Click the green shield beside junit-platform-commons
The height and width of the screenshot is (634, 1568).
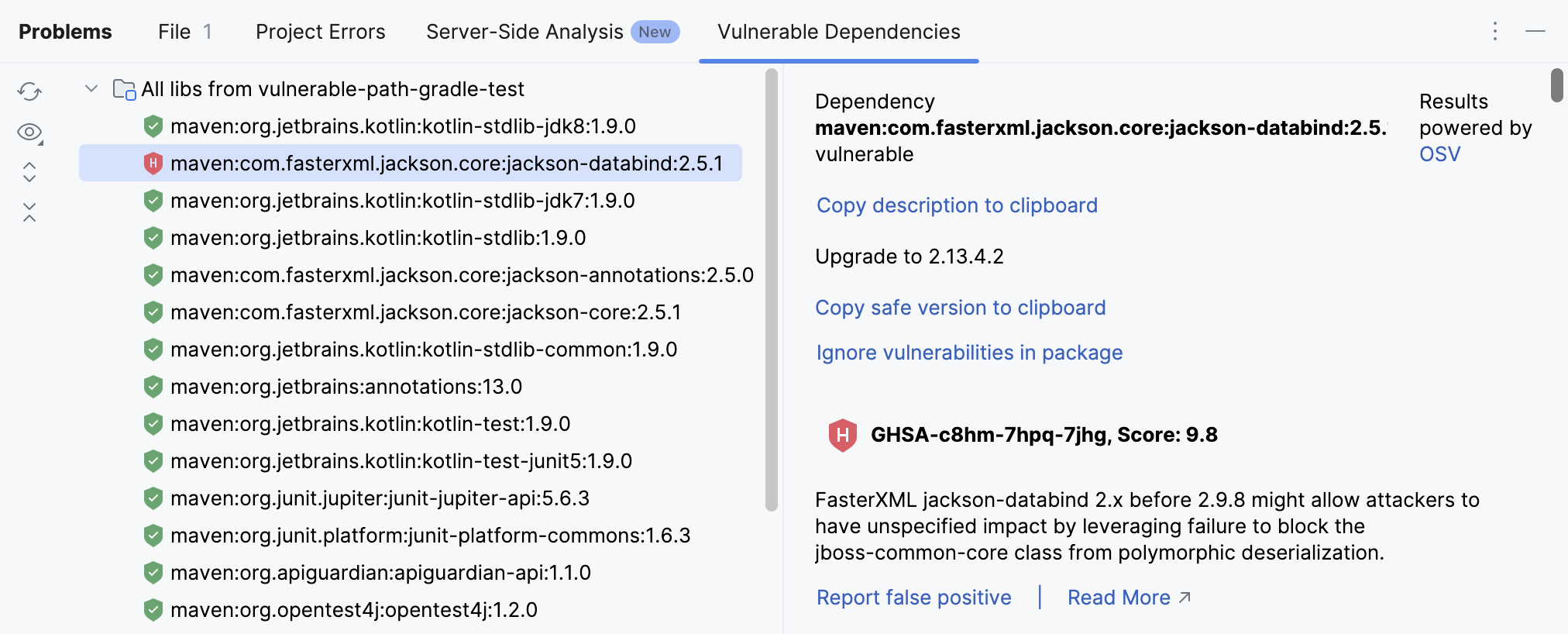point(153,536)
